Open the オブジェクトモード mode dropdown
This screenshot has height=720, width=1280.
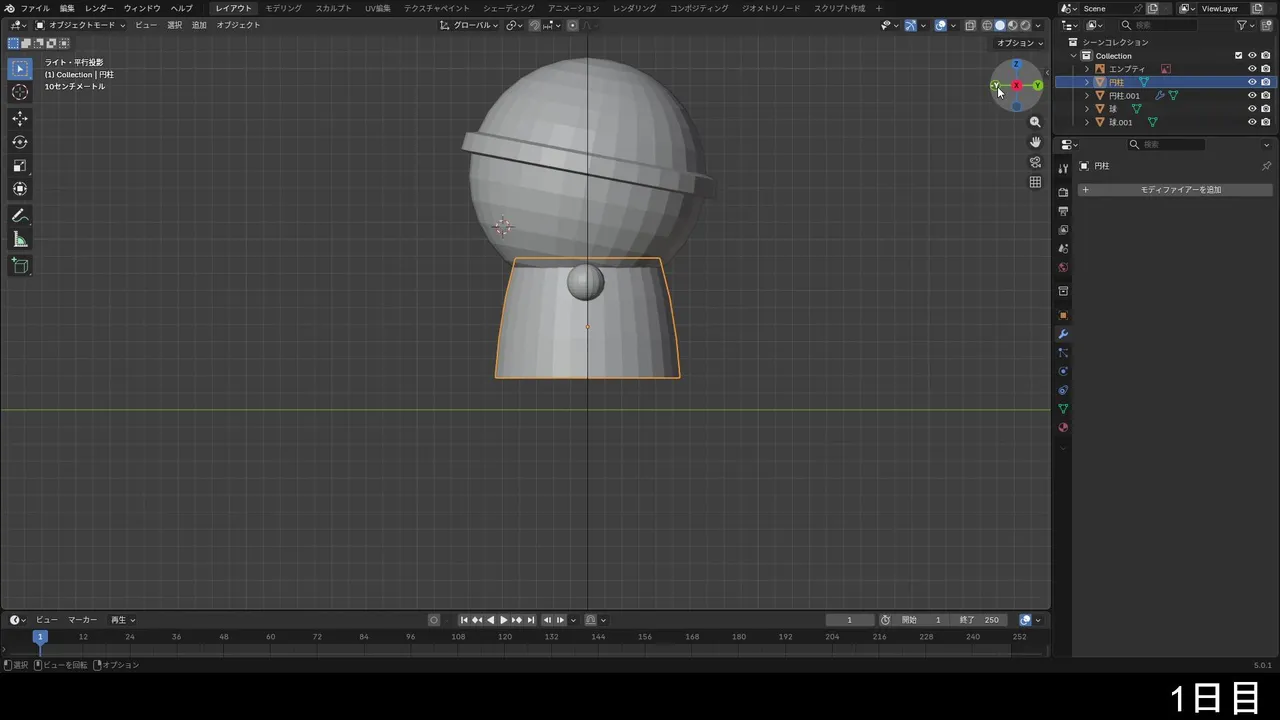[80, 25]
